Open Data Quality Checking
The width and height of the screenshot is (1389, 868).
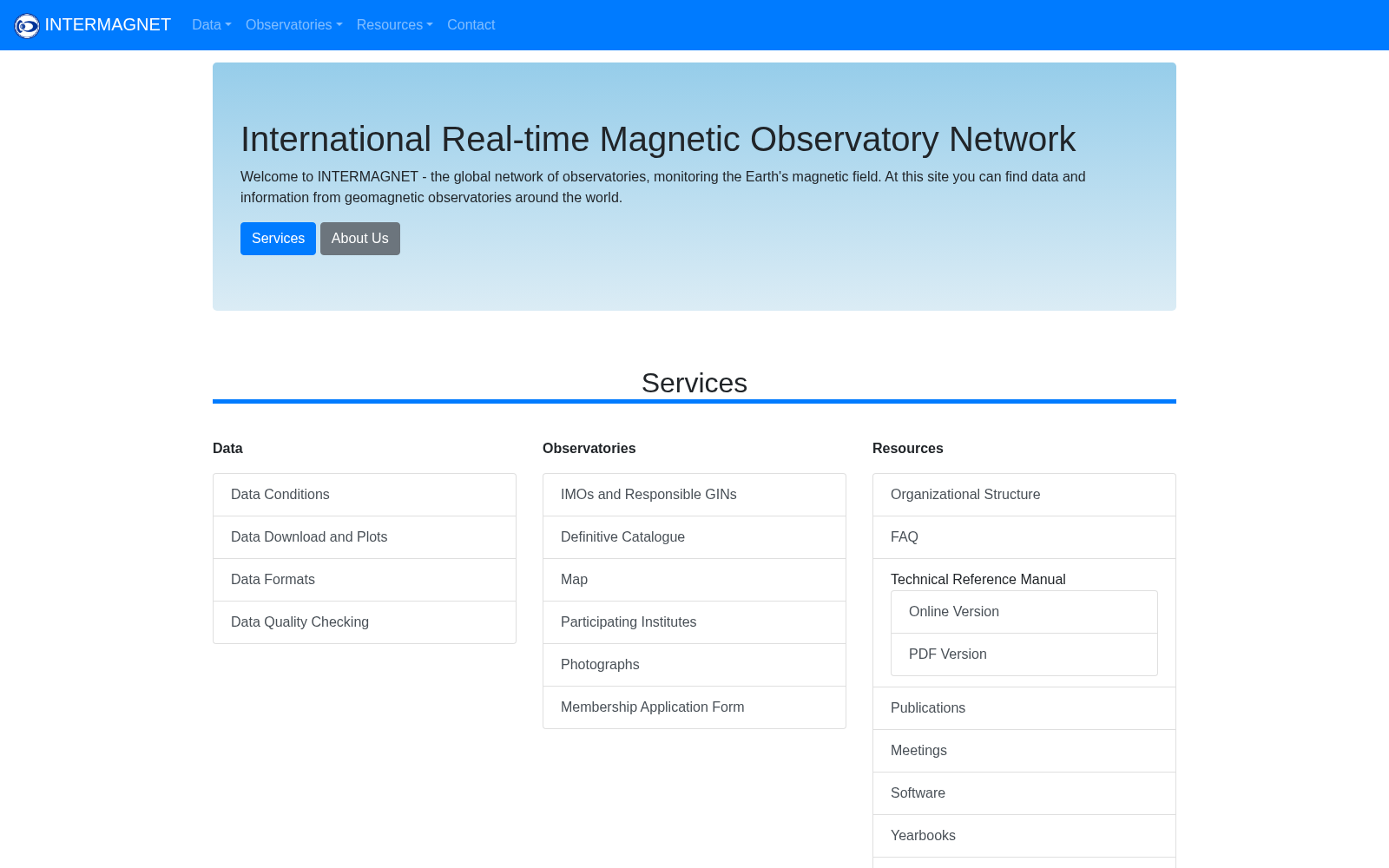point(365,622)
